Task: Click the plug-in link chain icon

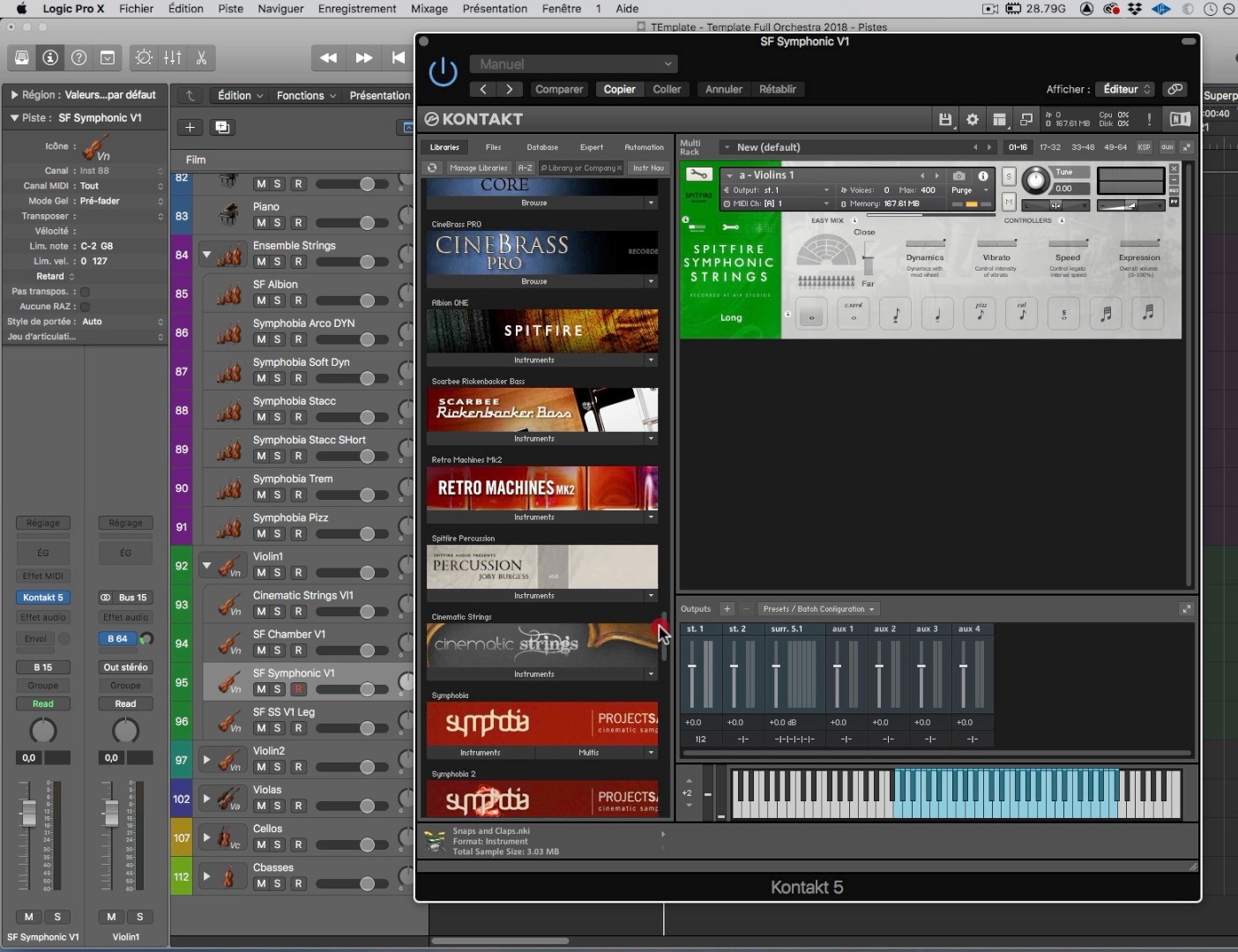Action: pyautogui.click(x=1175, y=89)
